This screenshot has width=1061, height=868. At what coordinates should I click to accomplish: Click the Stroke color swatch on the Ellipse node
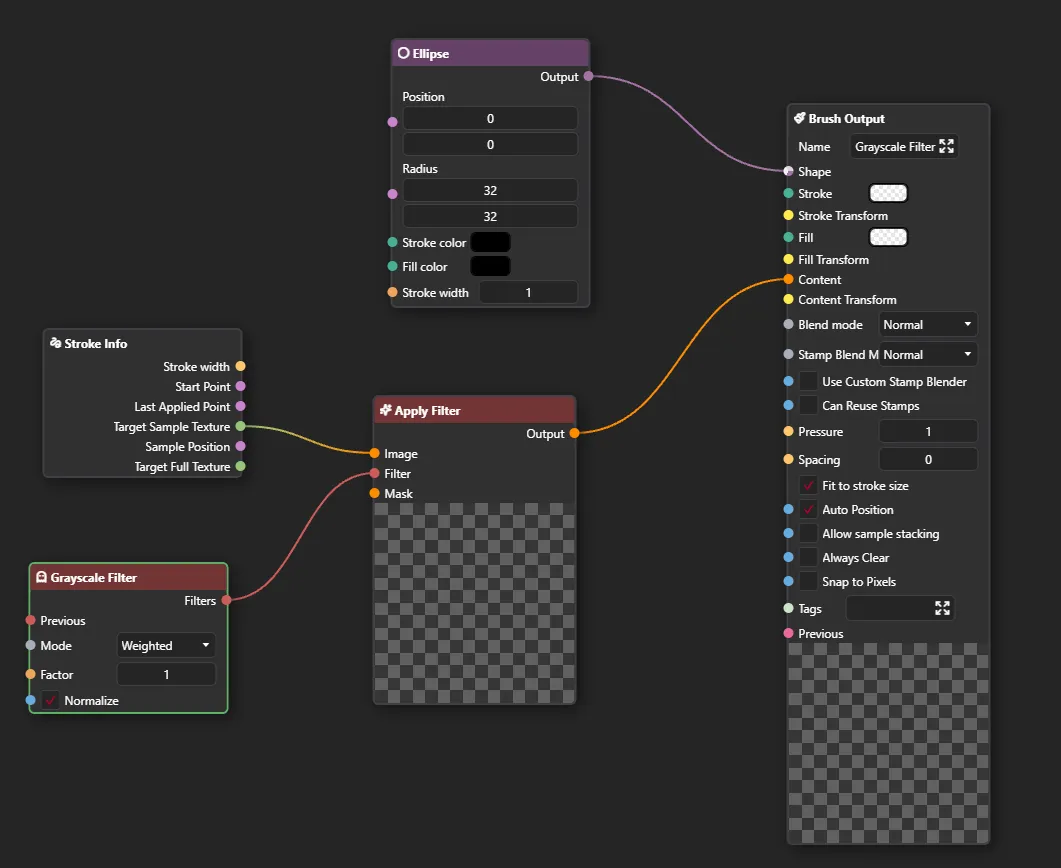pyautogui.click(x=491, y=242)
